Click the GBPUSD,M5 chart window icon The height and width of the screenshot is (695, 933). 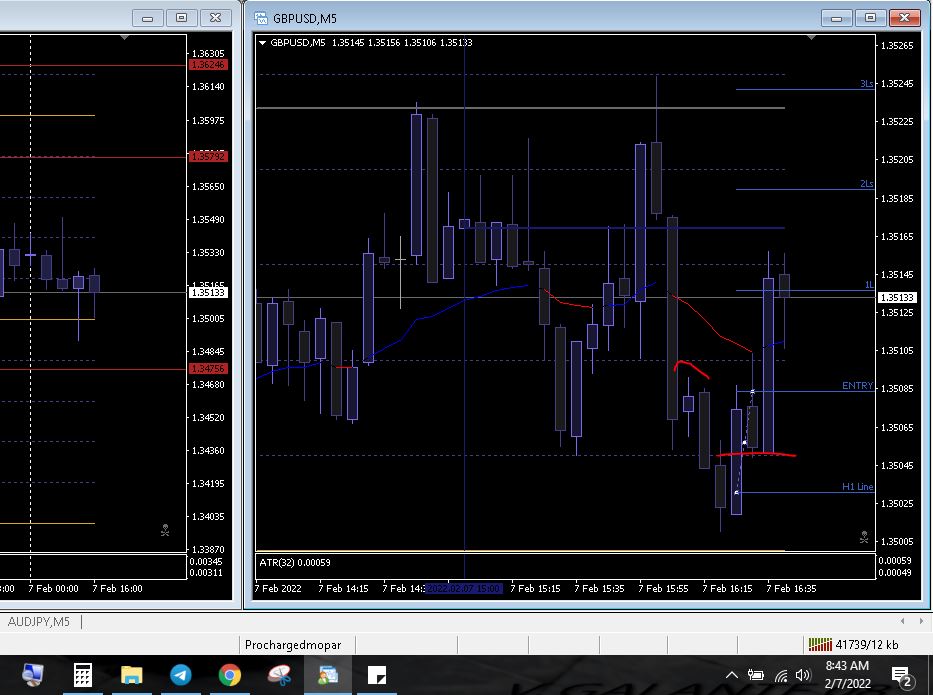[260, 18]
